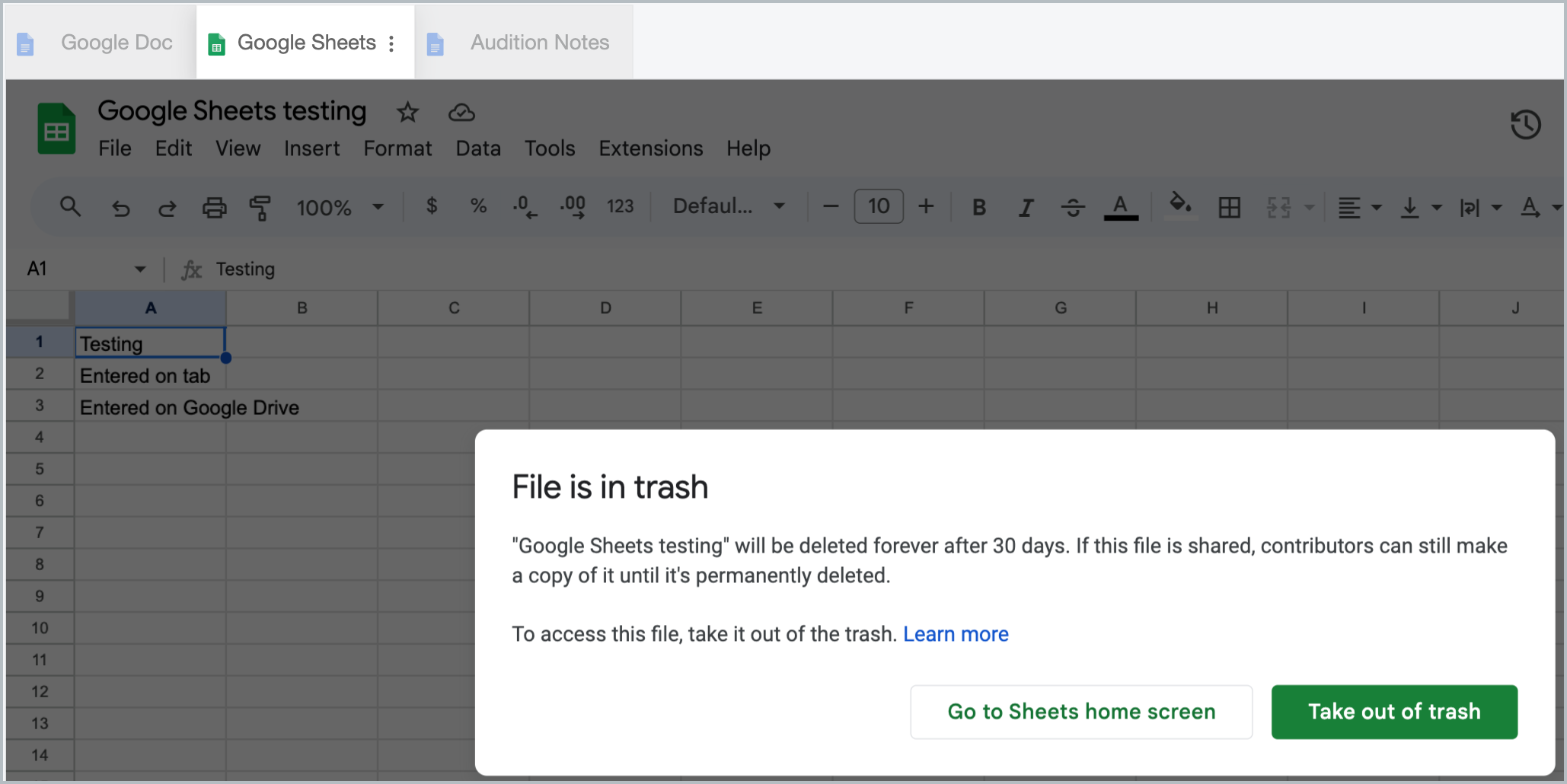Open the Google Doc tab

coord(99,43)
